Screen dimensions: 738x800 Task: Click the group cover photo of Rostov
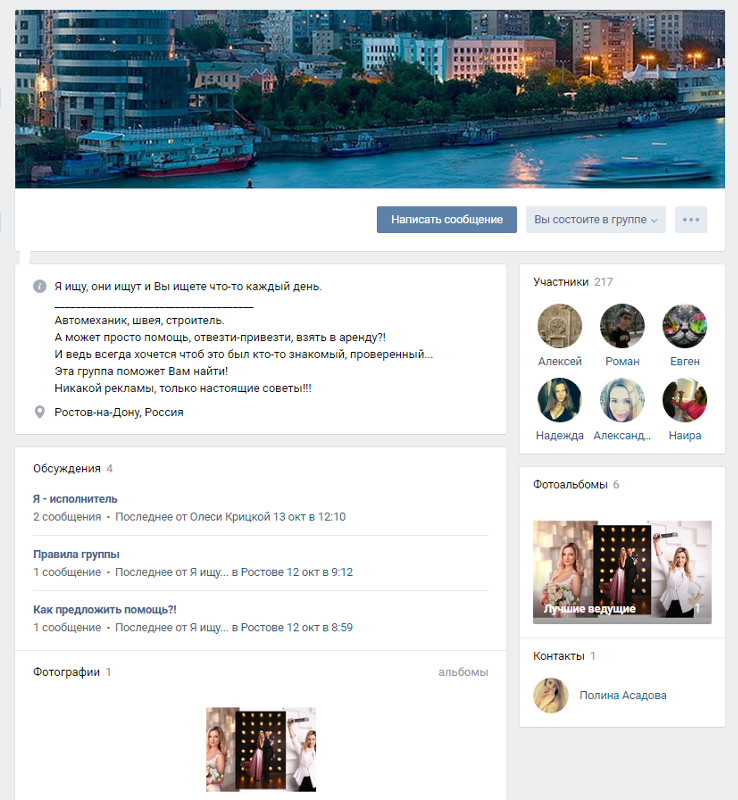coord(370,99)
